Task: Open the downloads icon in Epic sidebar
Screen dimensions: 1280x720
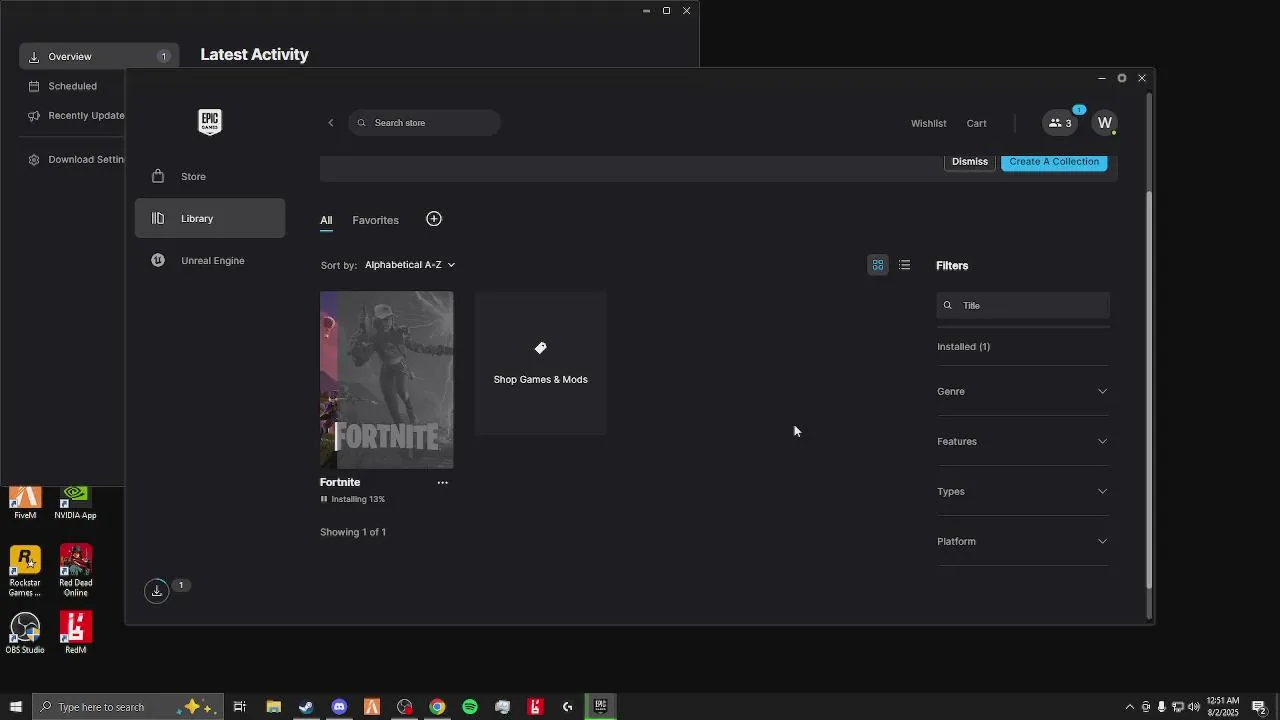Action: [x=157, y=591]
